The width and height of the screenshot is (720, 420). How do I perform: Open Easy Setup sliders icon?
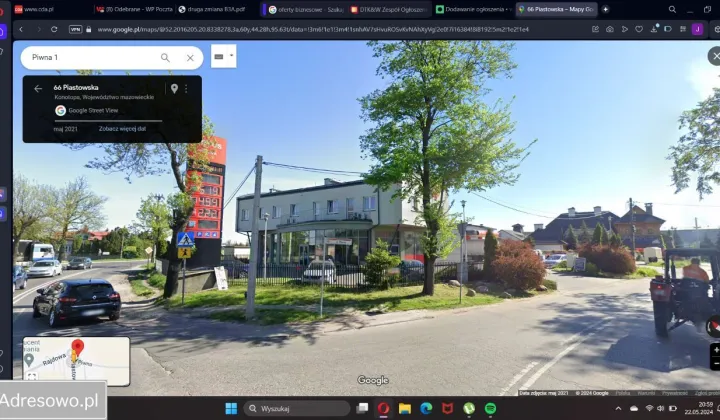683,29
